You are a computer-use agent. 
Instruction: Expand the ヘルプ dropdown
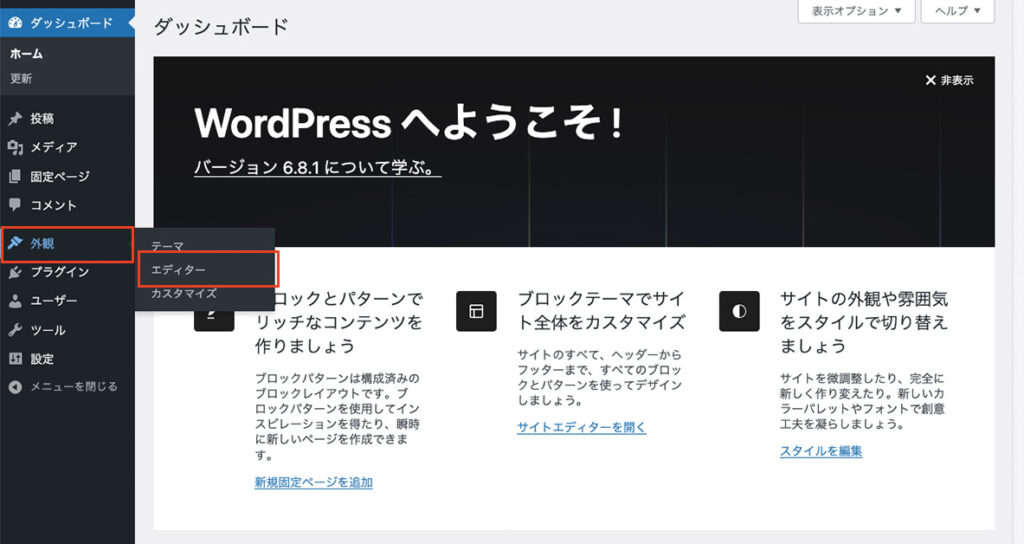coord(957,11)
